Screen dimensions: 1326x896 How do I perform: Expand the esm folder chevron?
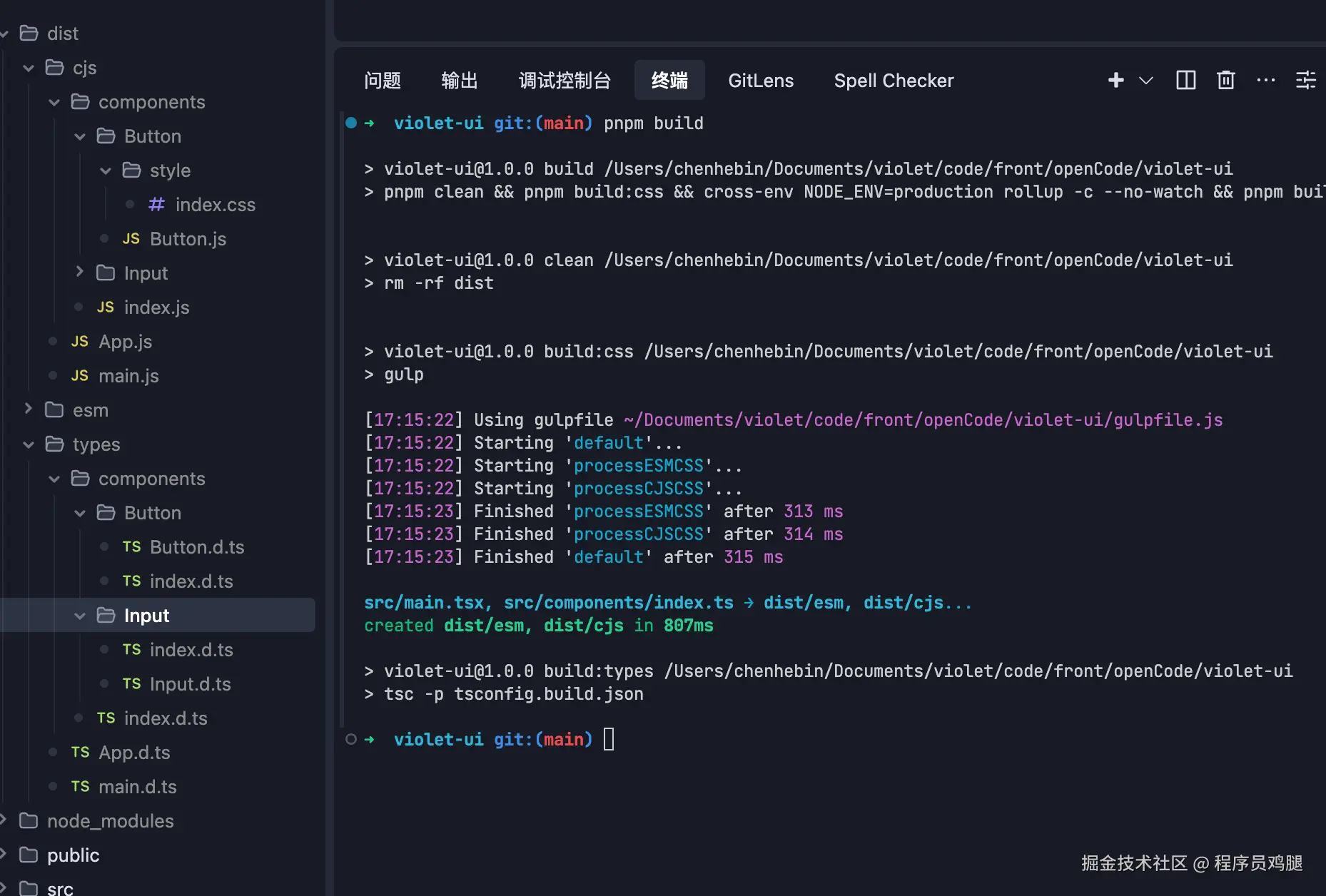pos(29,409)
